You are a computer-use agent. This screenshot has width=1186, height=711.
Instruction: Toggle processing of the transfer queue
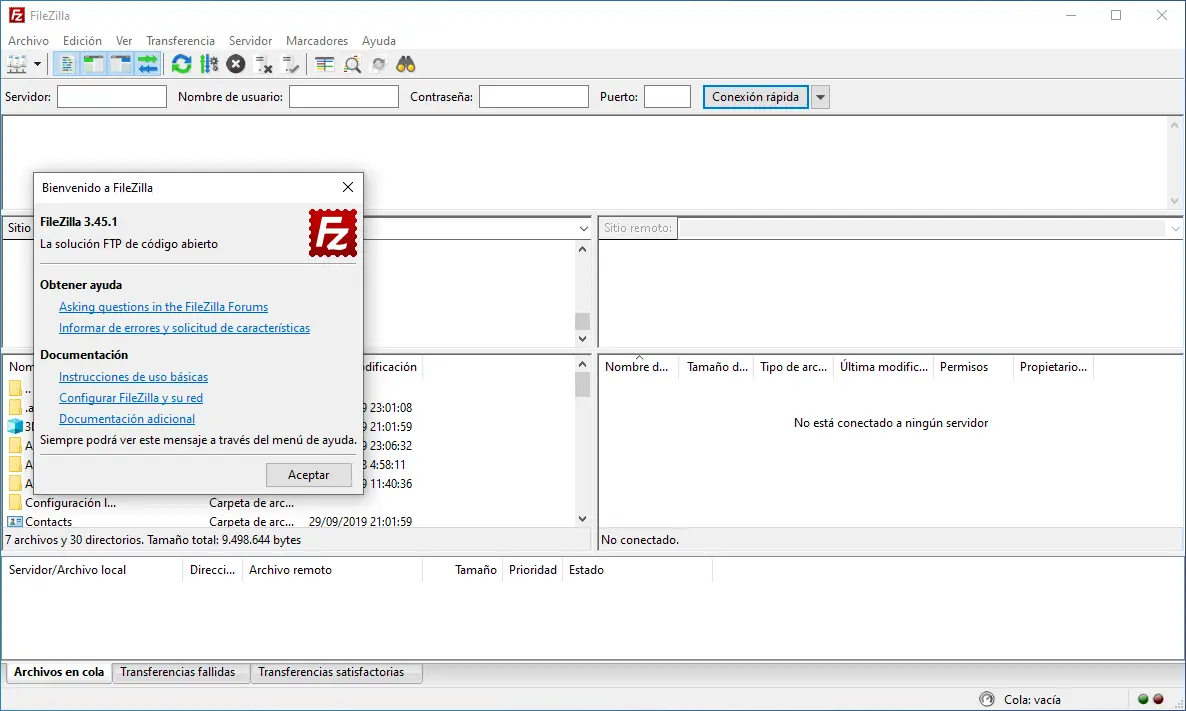pos(209,64)
